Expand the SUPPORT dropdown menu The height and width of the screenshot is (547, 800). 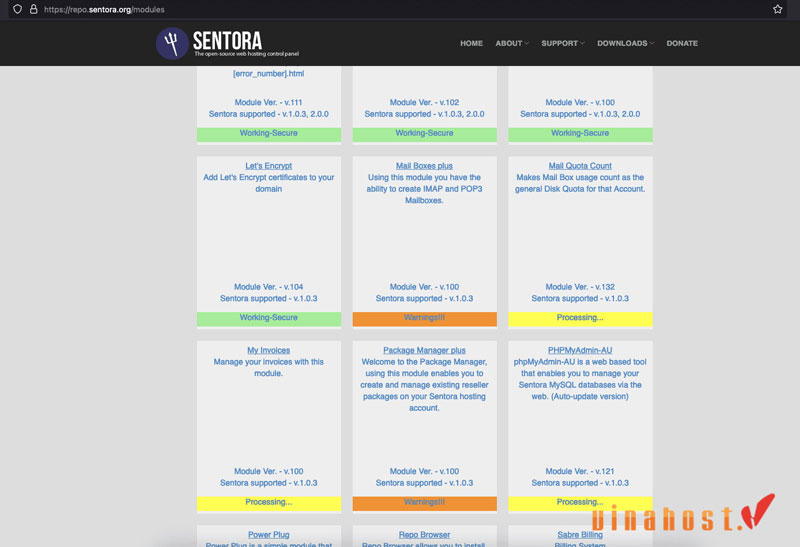563,43
